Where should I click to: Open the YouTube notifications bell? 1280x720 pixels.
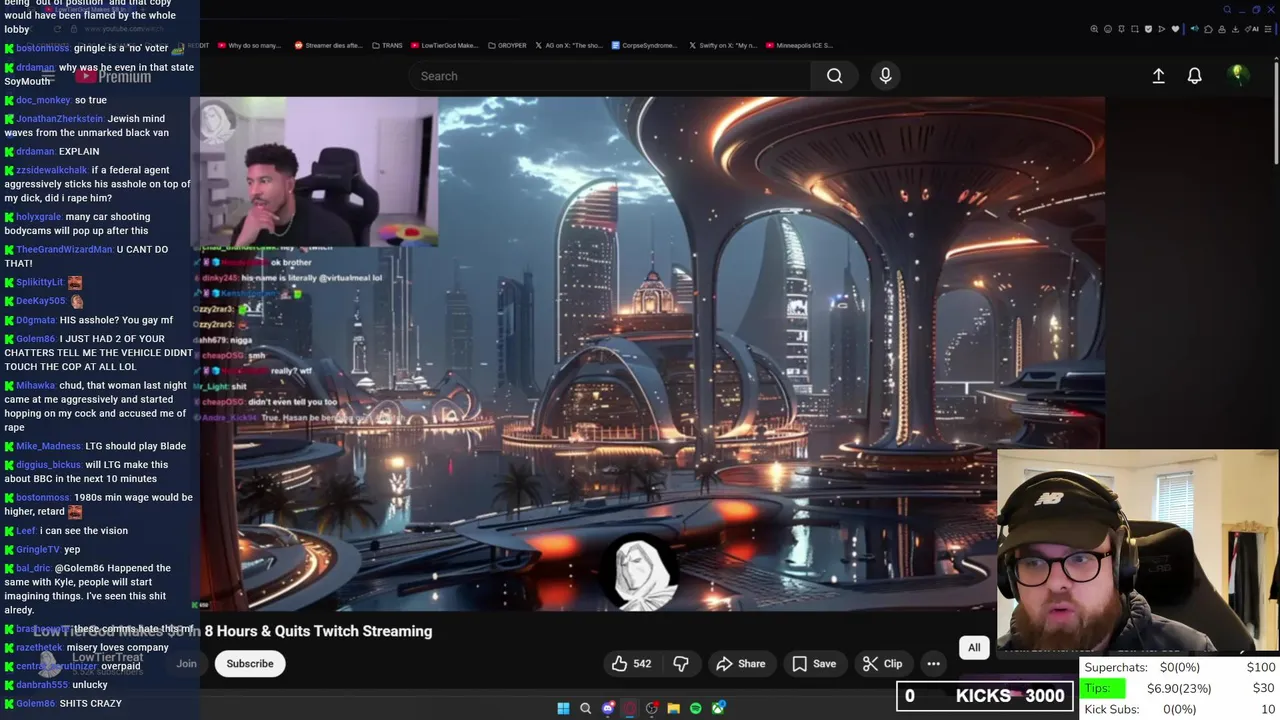pos(1194,76)
